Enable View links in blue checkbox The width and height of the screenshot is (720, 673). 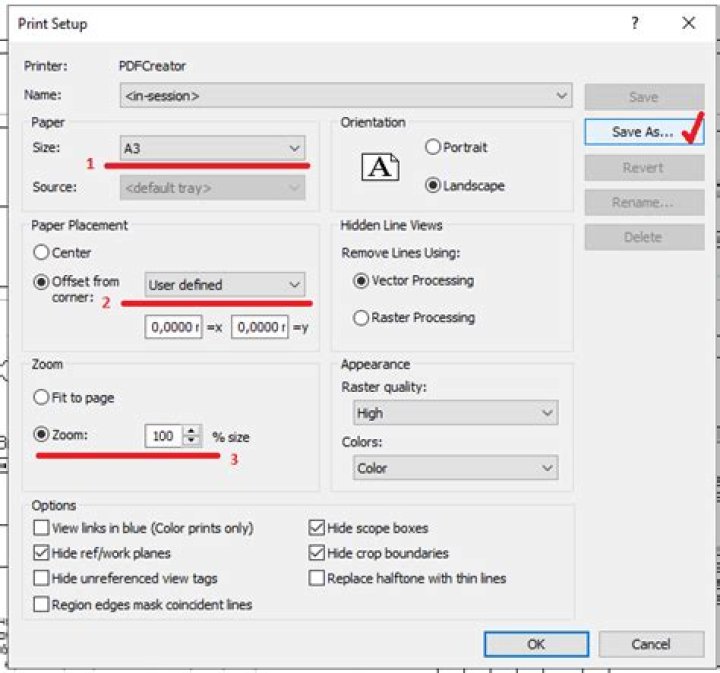41,527
